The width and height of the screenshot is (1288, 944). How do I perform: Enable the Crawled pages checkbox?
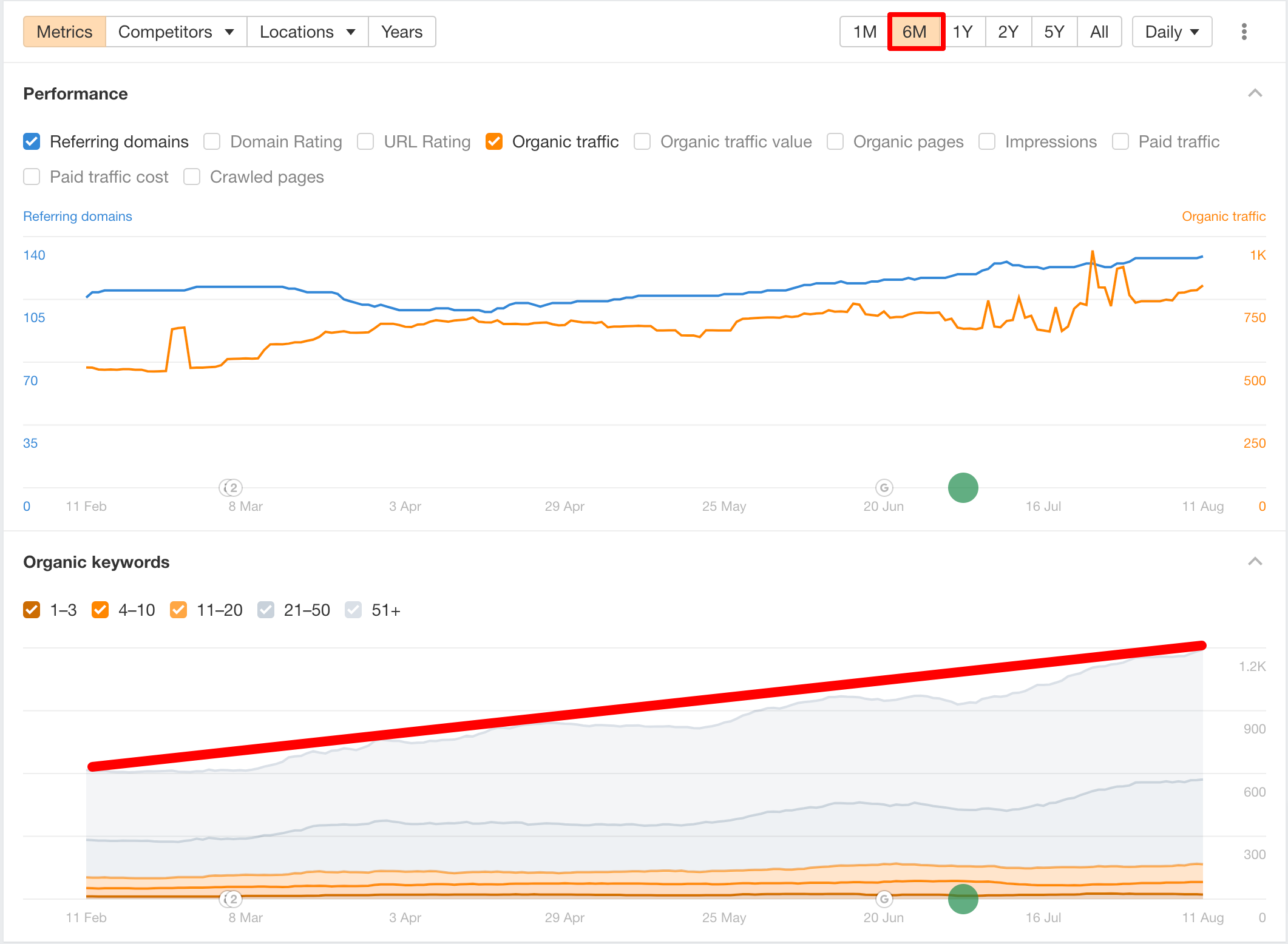(x=192, y=177)
